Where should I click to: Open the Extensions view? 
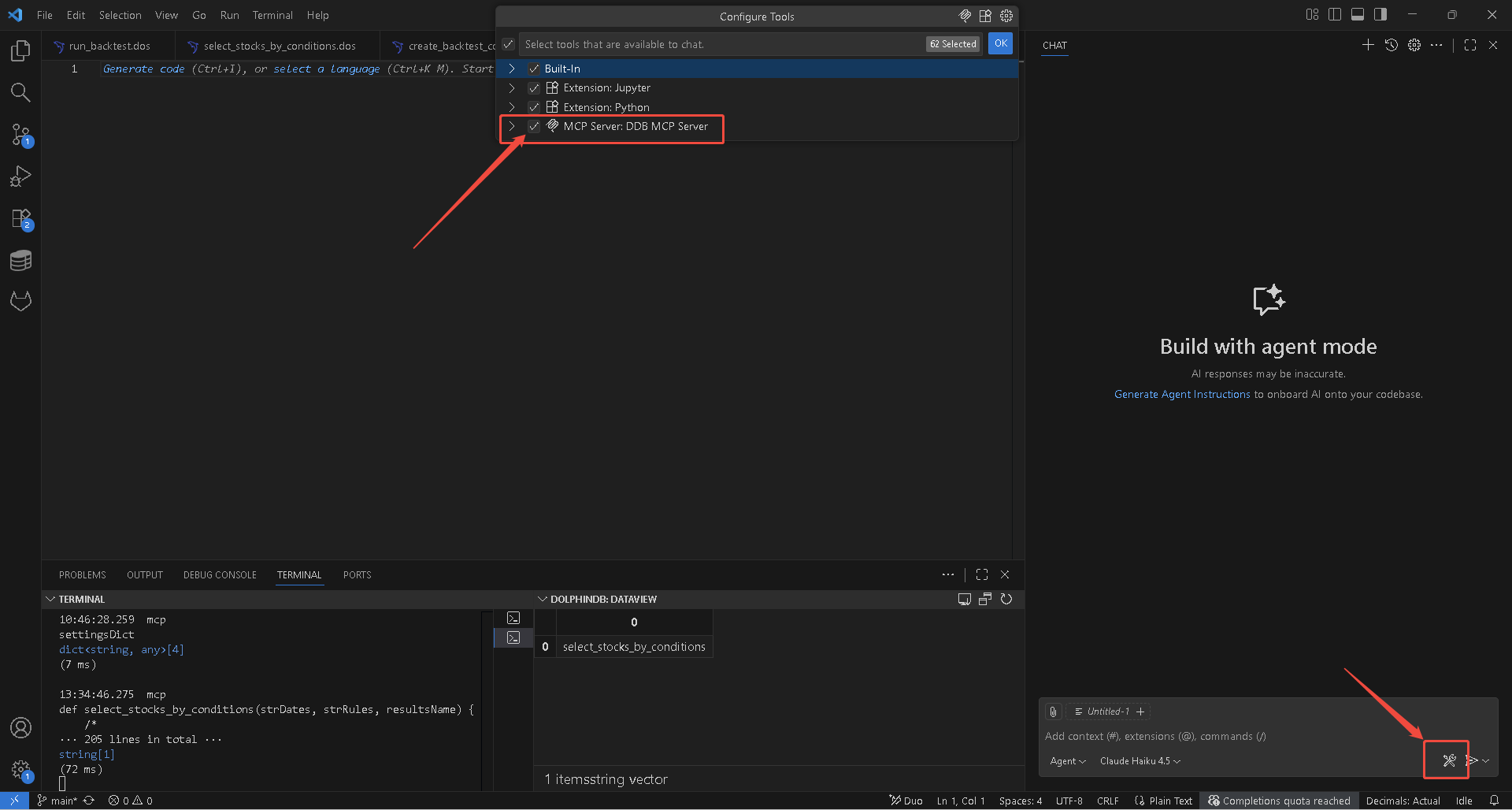(x=20, y=218)
